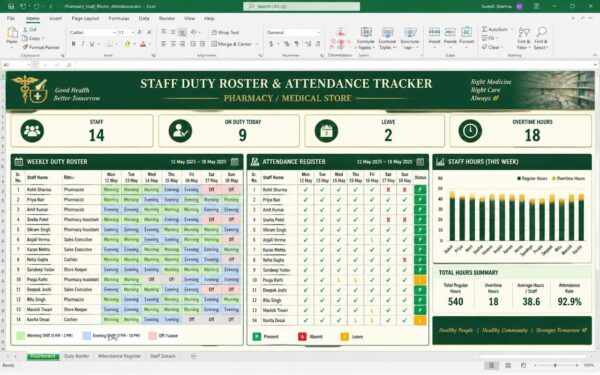
Task: Add a new sheet with plus button
Action: pyautogui.click(x=194, y=356)
